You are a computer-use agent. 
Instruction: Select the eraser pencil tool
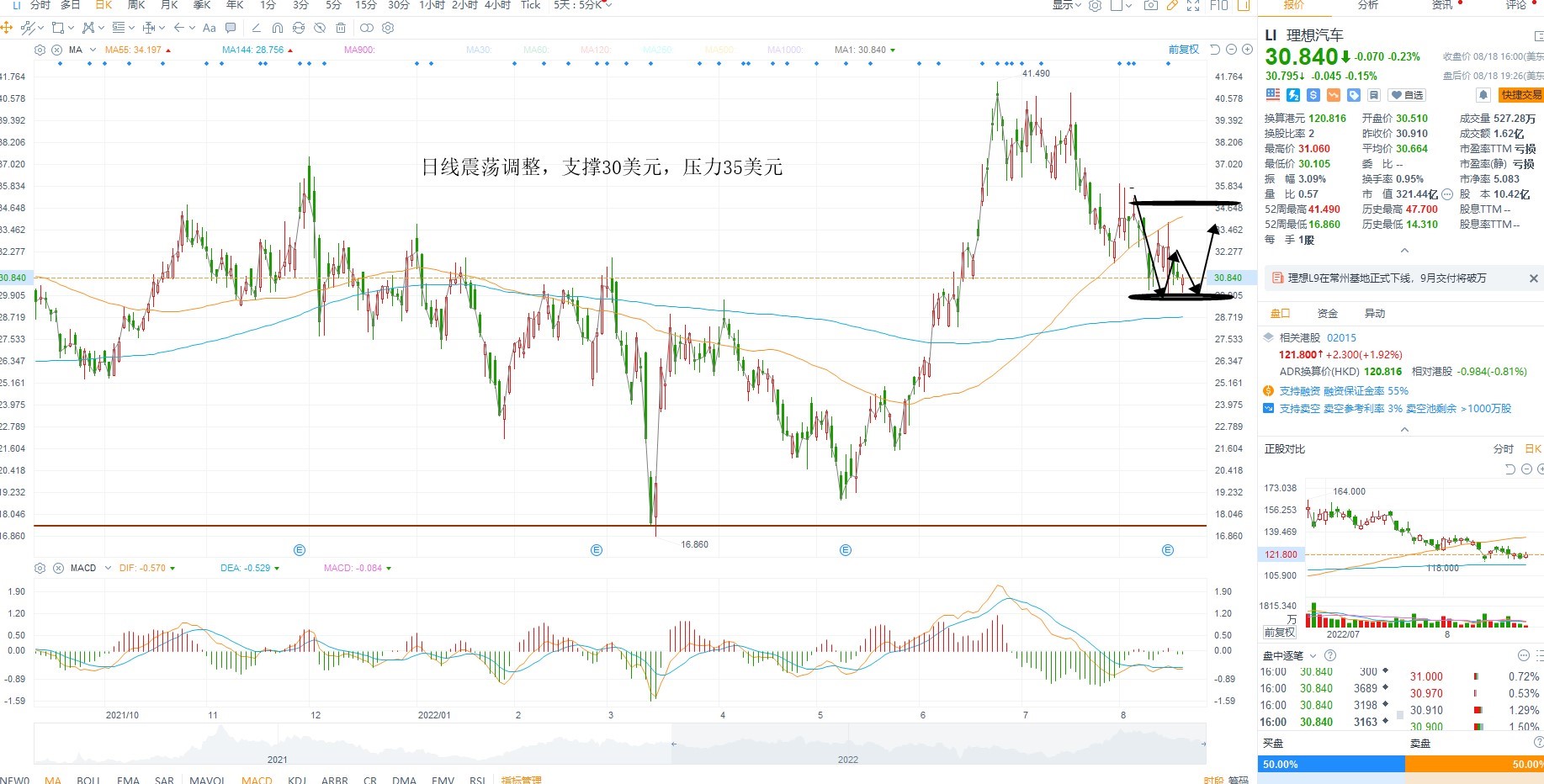256,28
